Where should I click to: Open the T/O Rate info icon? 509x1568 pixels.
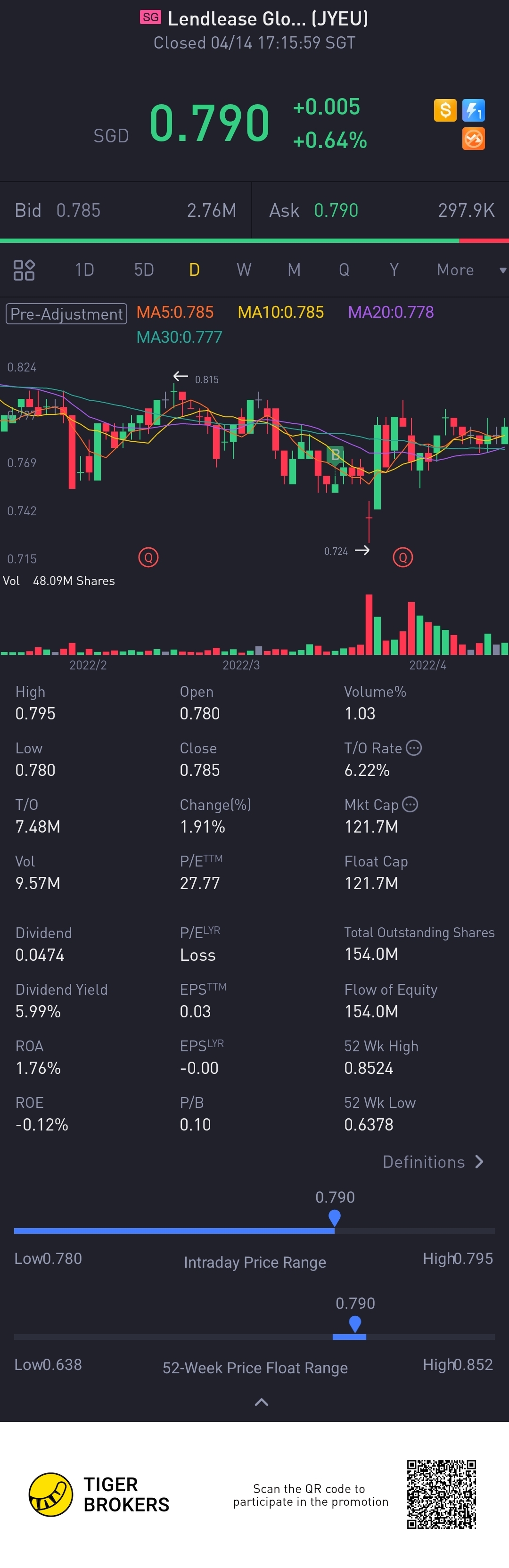(x=414, y=748)
